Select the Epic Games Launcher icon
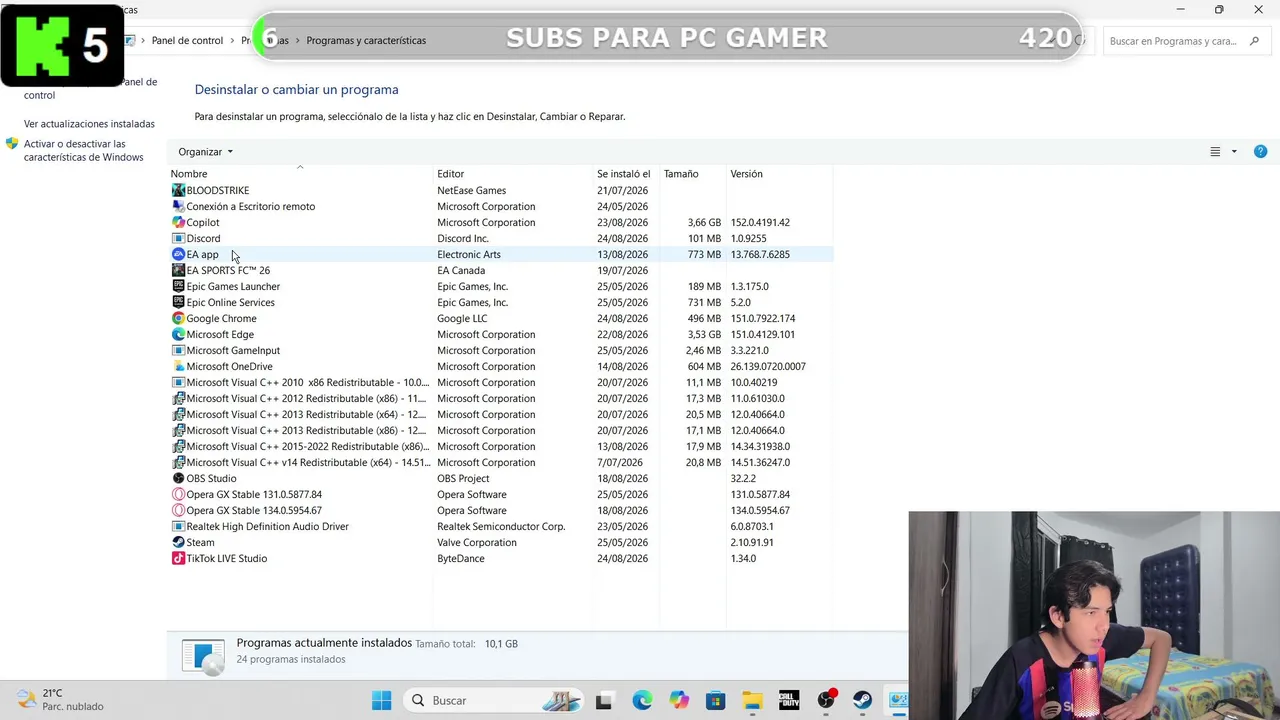 click(178, 286)
